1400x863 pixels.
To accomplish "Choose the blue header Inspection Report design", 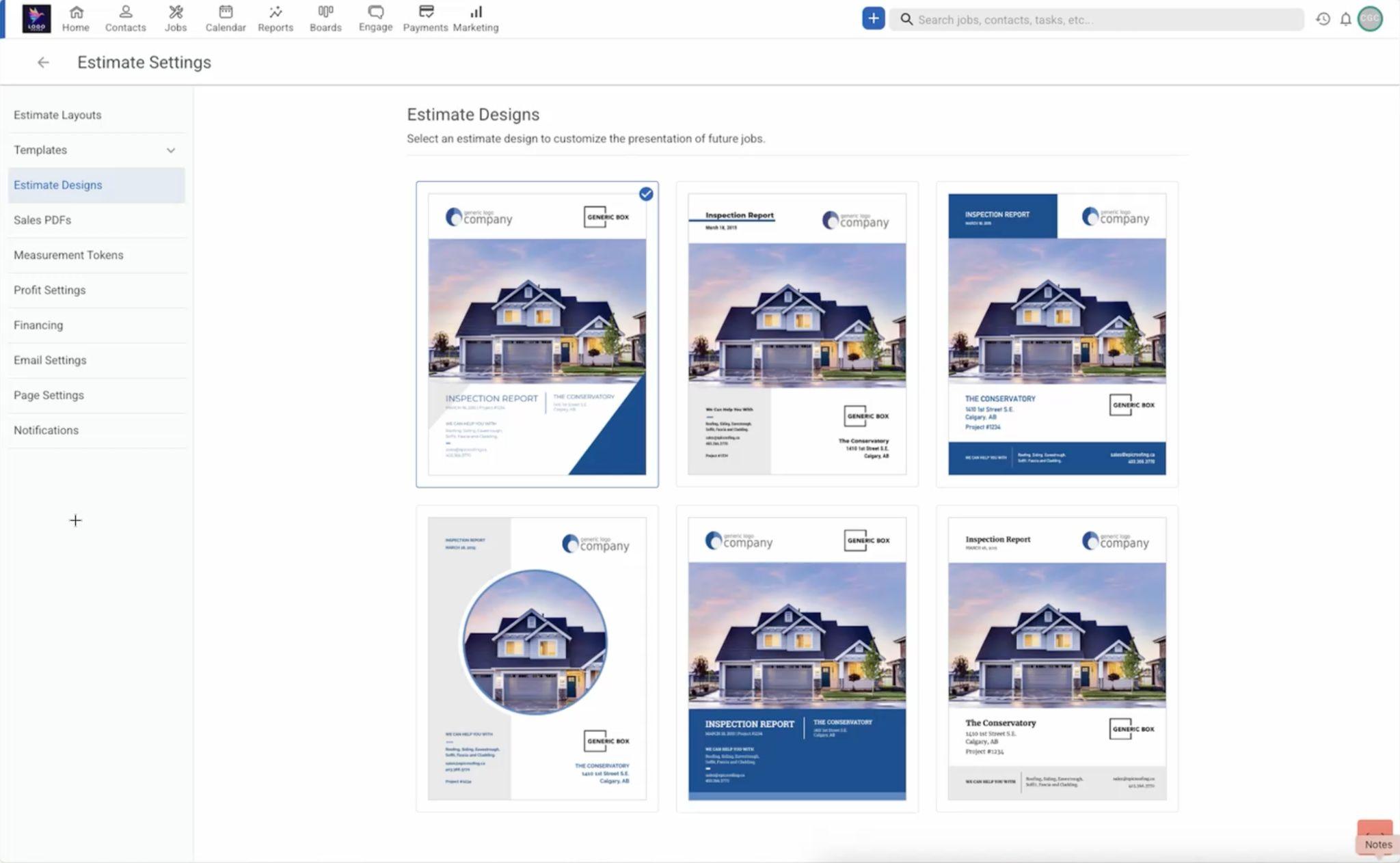I will (1057, 334).
